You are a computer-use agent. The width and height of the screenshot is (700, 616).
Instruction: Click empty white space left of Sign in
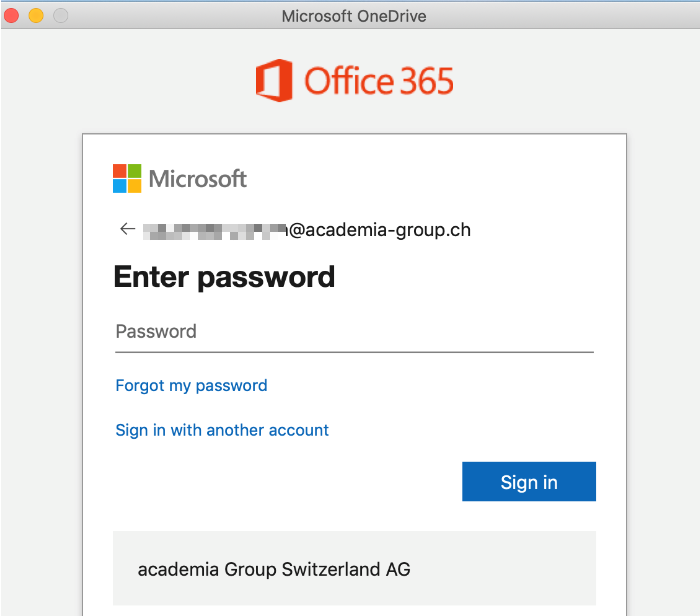coord(280,482)
